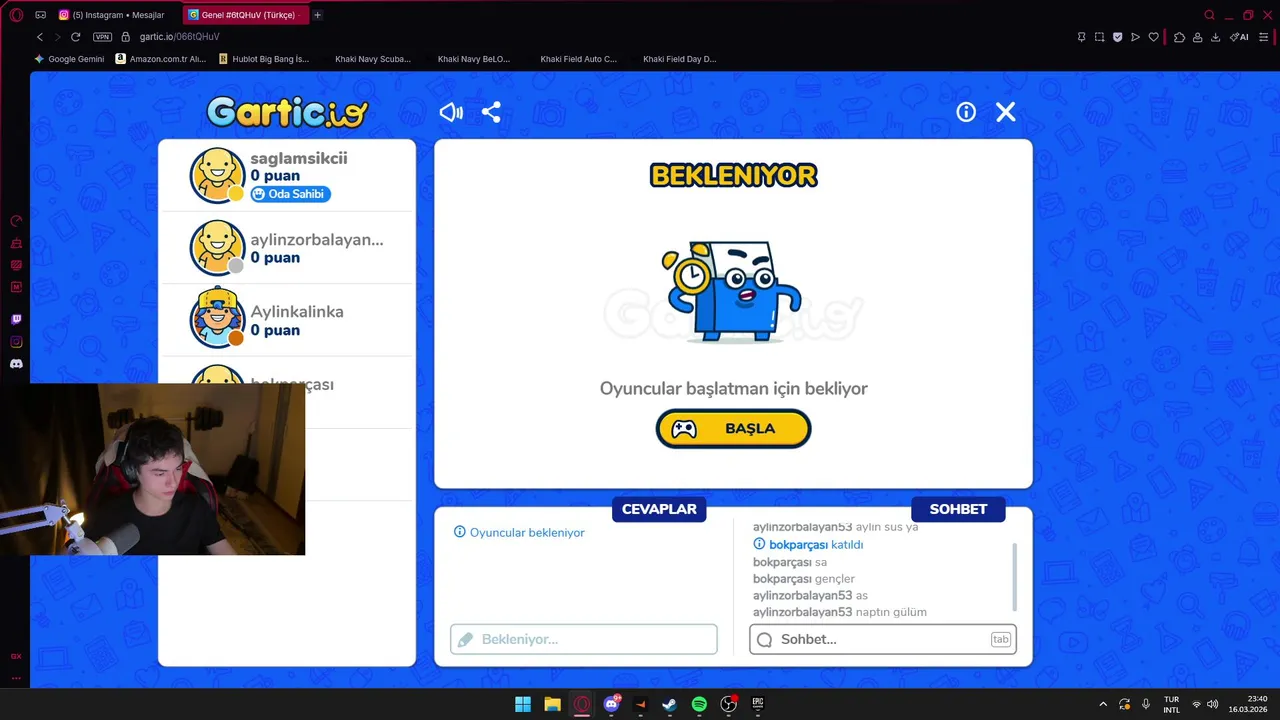Open the Hublot Big Bang bookmark
Viewport: 1280px width, 720px height.
(264, 59)
